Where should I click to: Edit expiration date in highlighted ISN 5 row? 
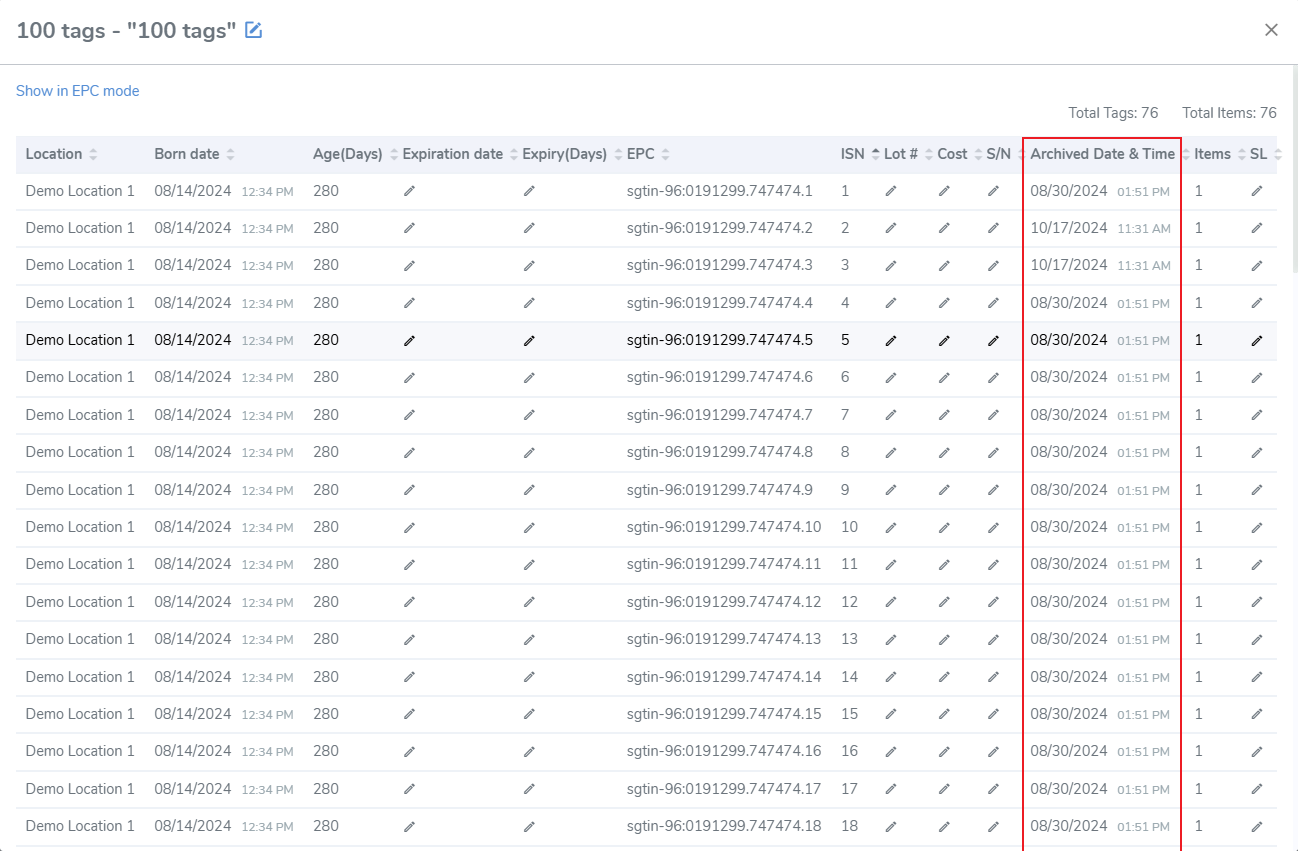pyautogui.click(x=409, y=341)
